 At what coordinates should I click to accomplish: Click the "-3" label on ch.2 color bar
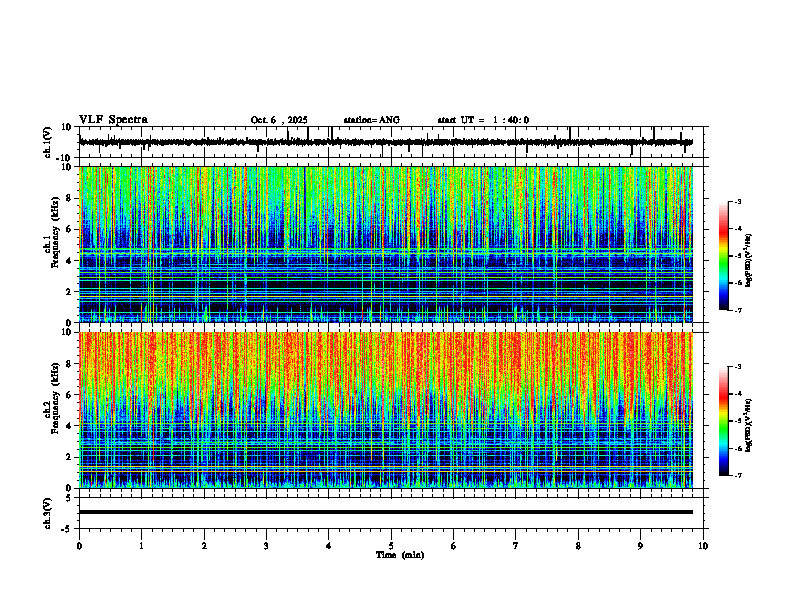click(x=738, y=367)
